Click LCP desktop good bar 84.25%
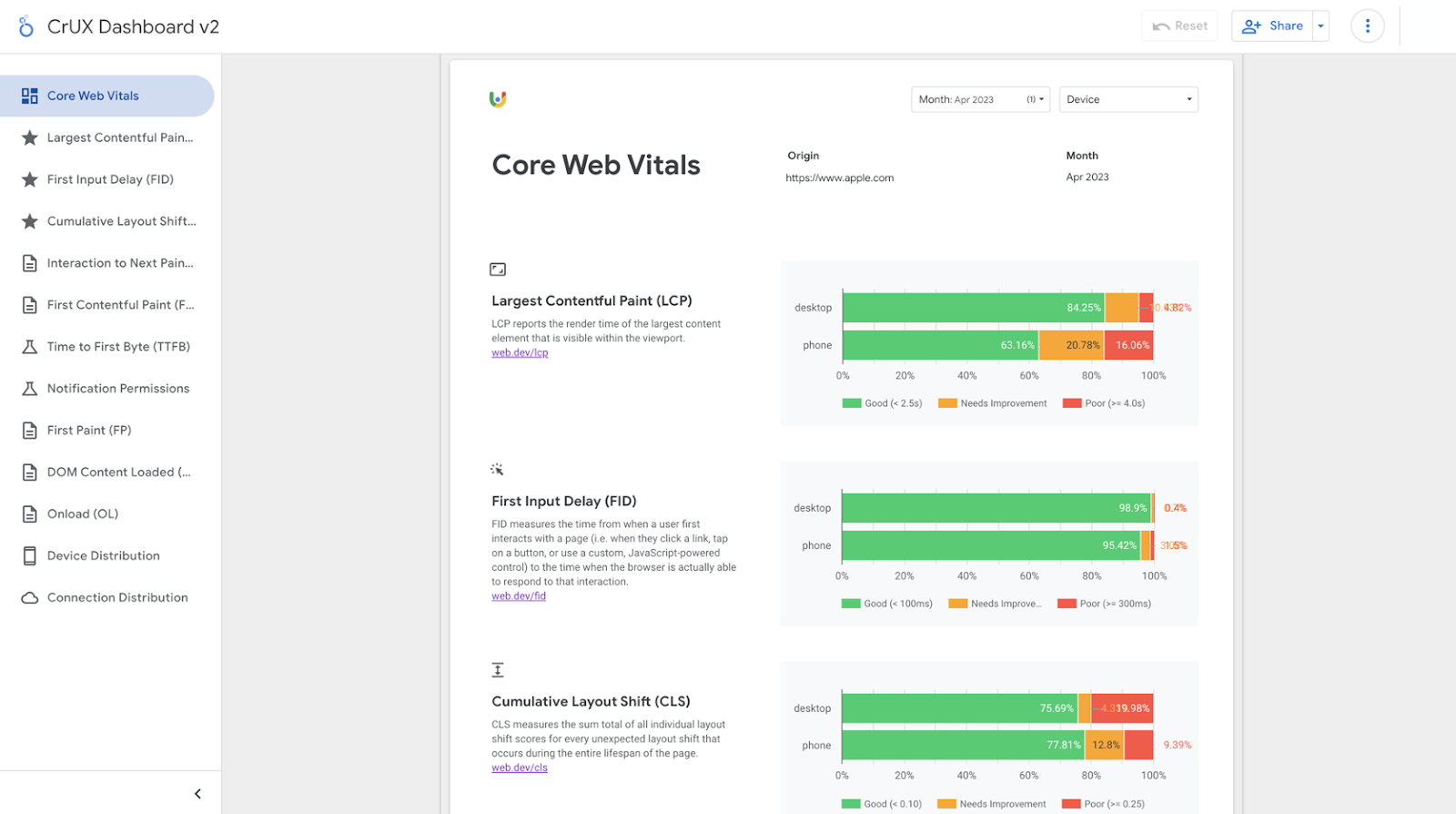 tap(974, 308)
